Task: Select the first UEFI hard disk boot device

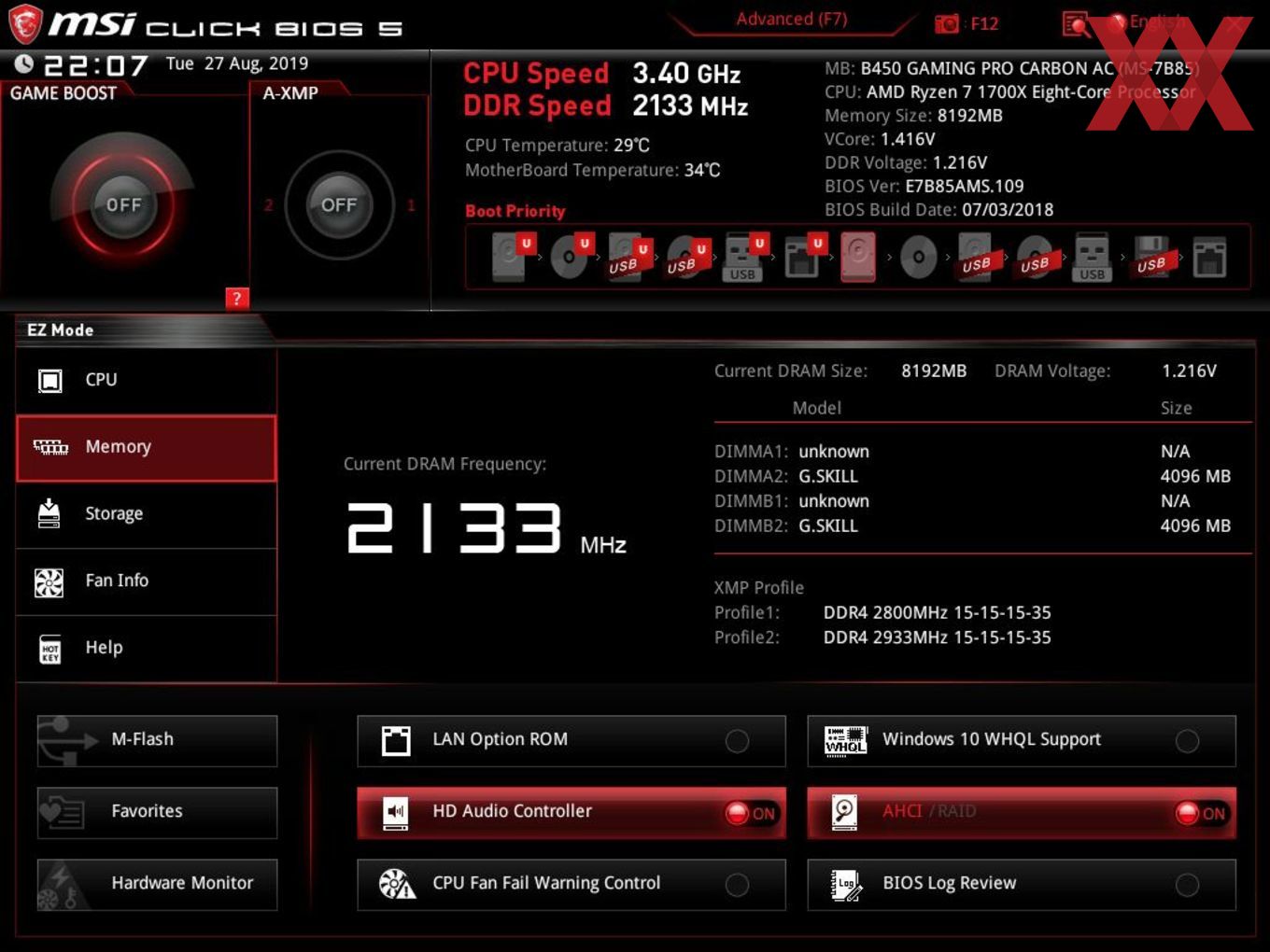Action: (x=511, y=257)
